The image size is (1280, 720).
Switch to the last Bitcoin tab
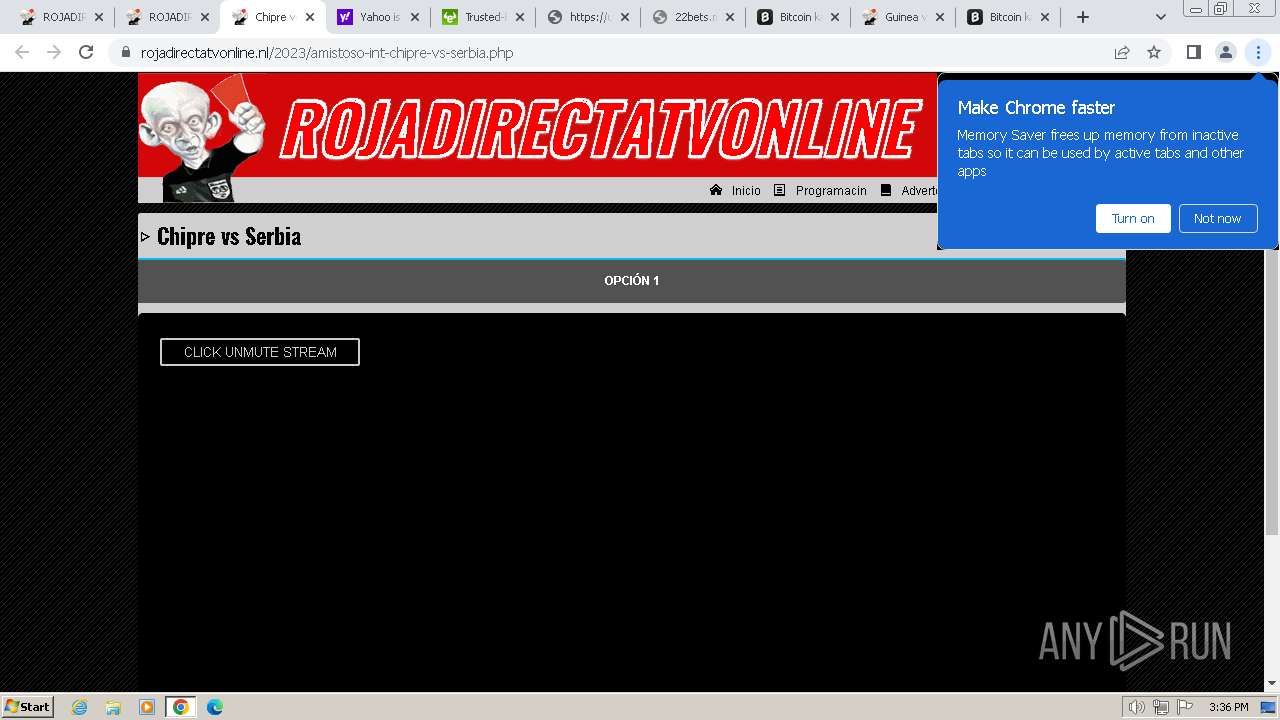1011,17
